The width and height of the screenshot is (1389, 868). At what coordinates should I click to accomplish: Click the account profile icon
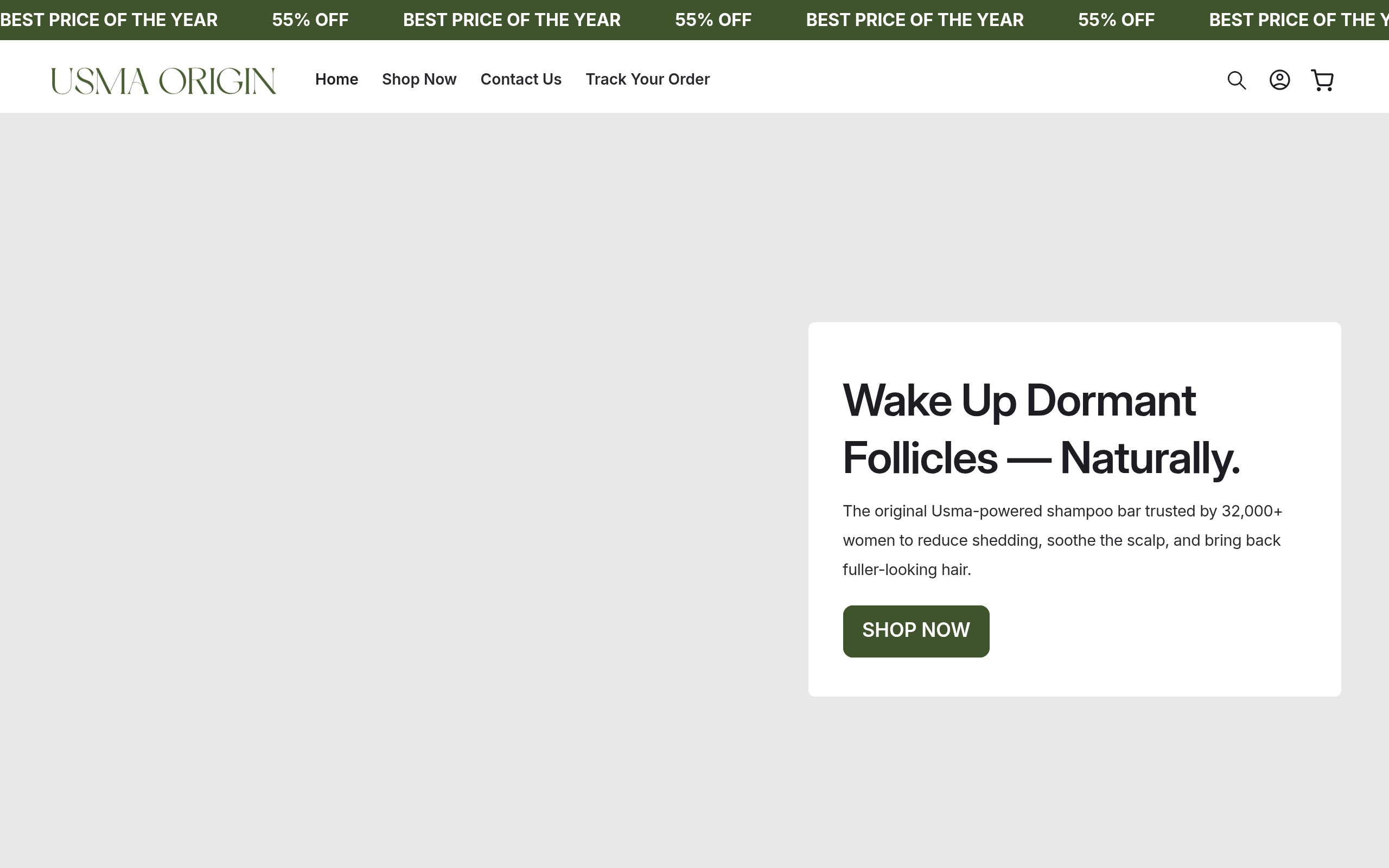(1279, 80)
